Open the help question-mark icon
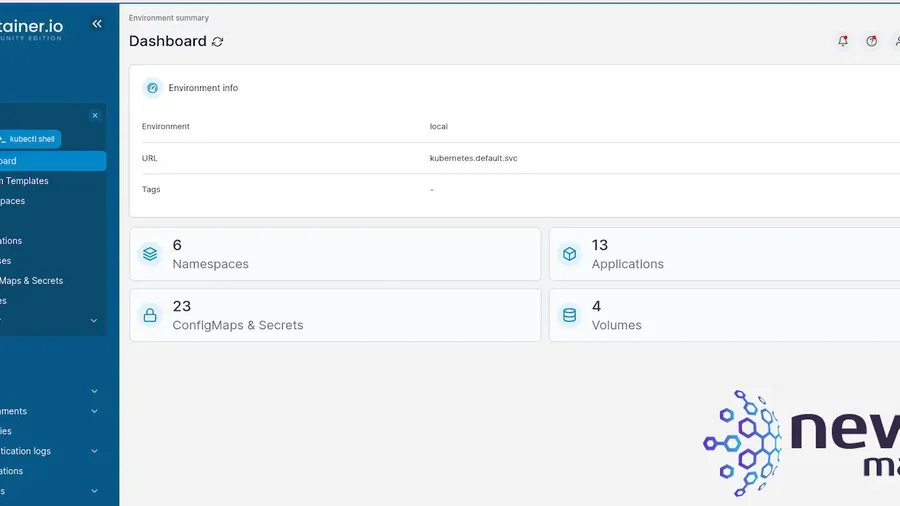Viewport: 900px width, 506px height. [871, 41]
